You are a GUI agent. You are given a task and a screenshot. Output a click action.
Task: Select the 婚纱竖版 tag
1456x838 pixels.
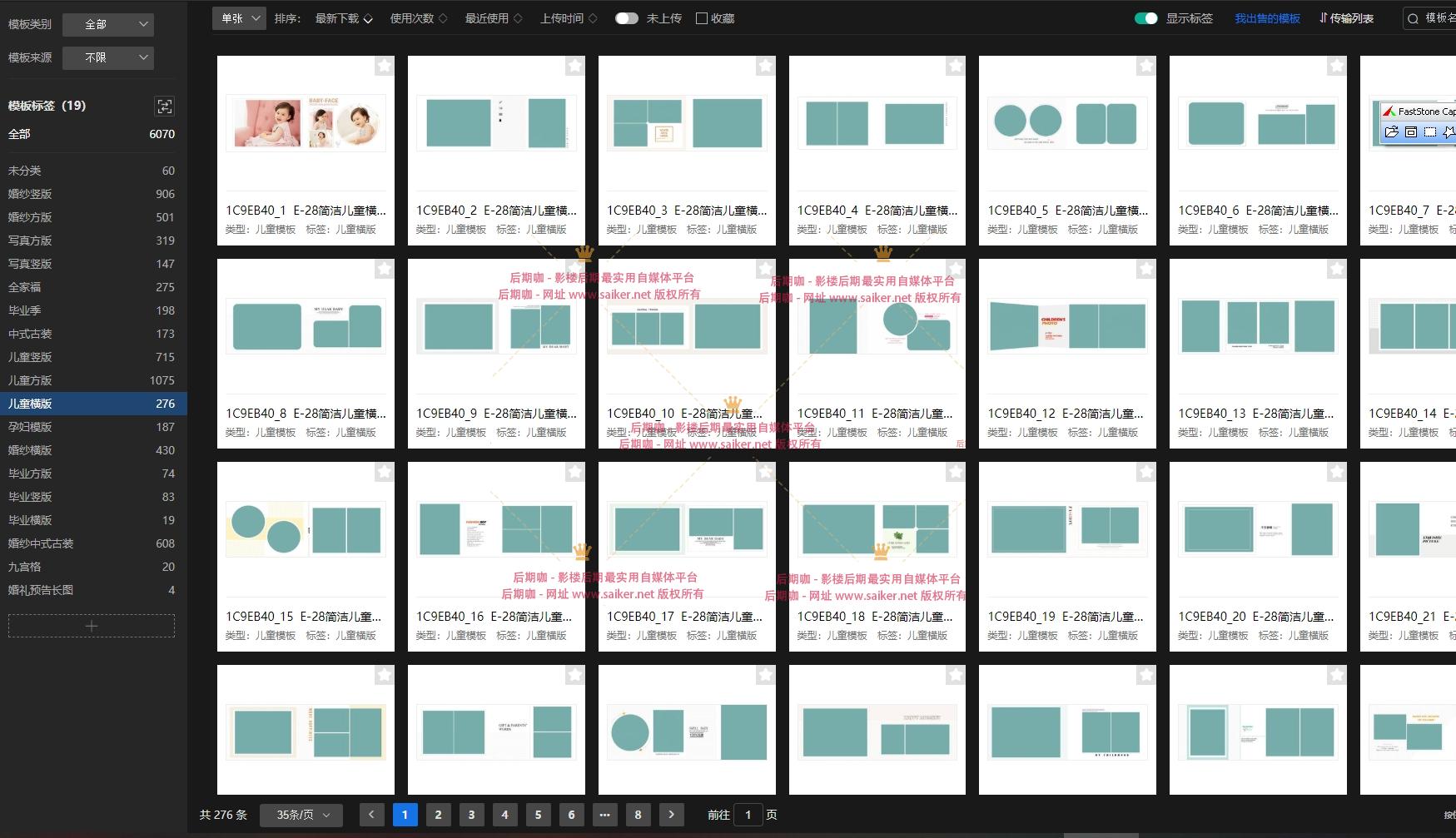(92, 194)
